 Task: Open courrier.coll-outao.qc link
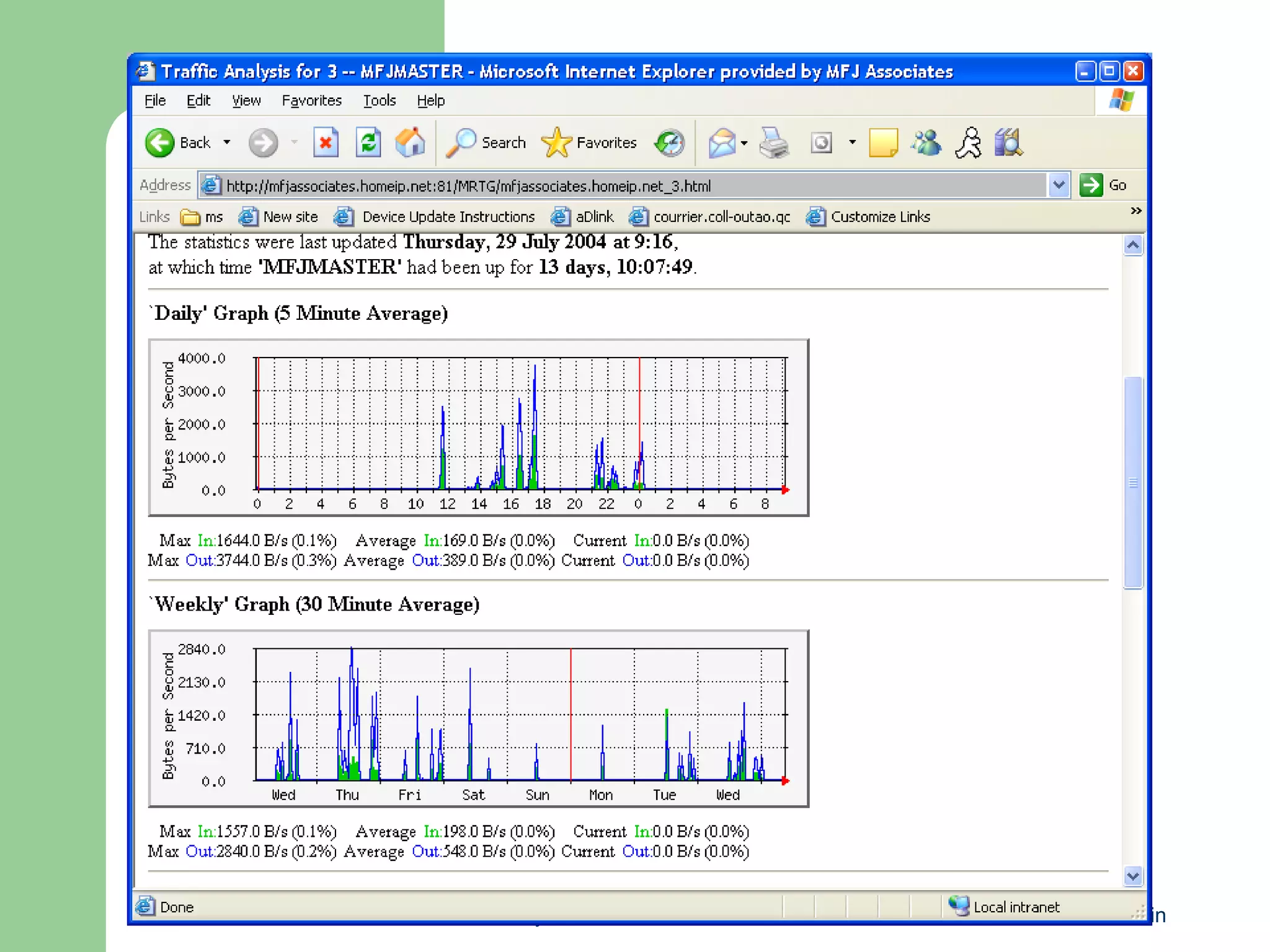[x=710, y=217]
